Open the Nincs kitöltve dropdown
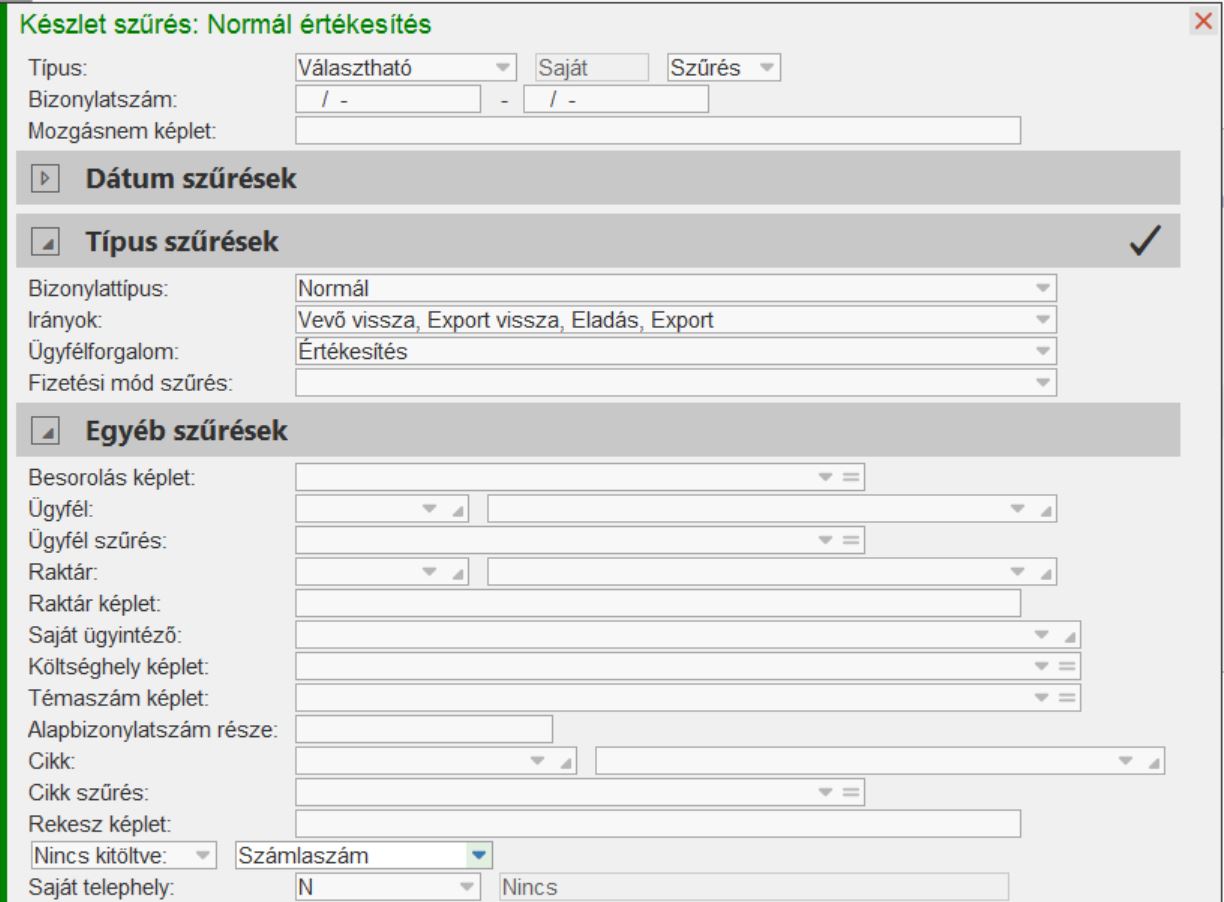Image resolution: width=1224 pixels, height=902 pixels. pos(203,855)
